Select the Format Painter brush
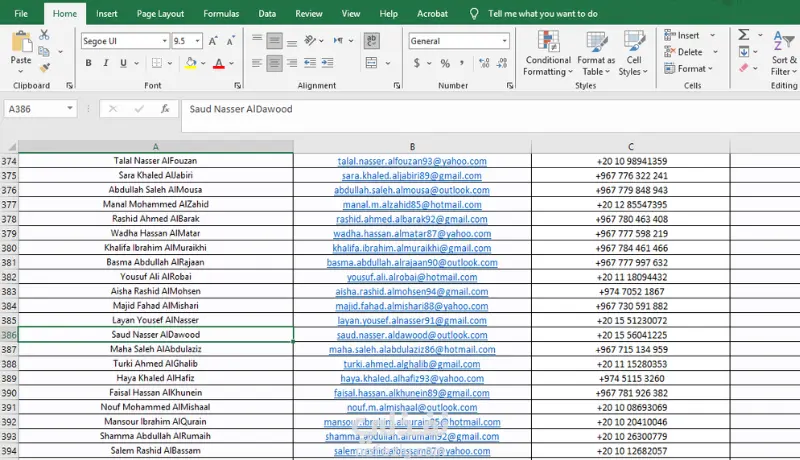 pyautogui.click(x=44, y=67)
